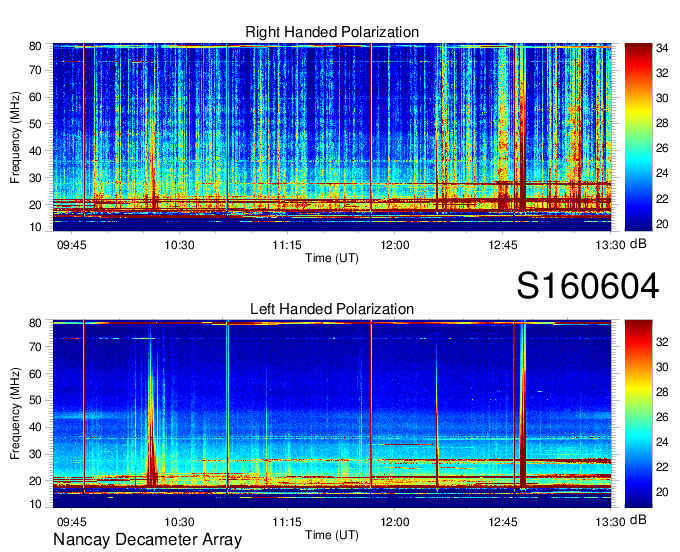680x552 pixels.
Task: Click the 50 MHz tick of the Right Handed plot
Action: point(35,124)
